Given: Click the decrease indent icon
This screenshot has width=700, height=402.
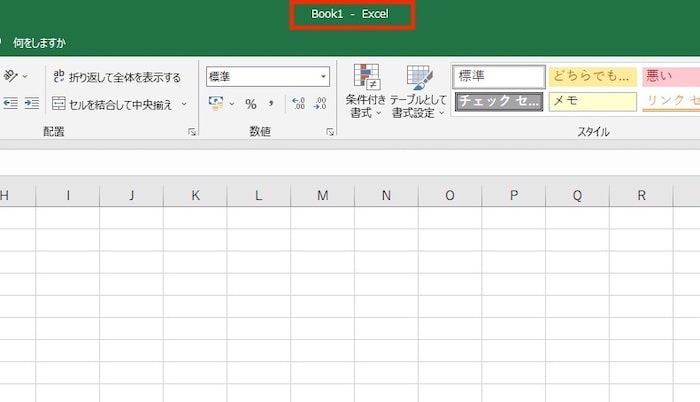Looking at the screenshot, I should [10, 104].
